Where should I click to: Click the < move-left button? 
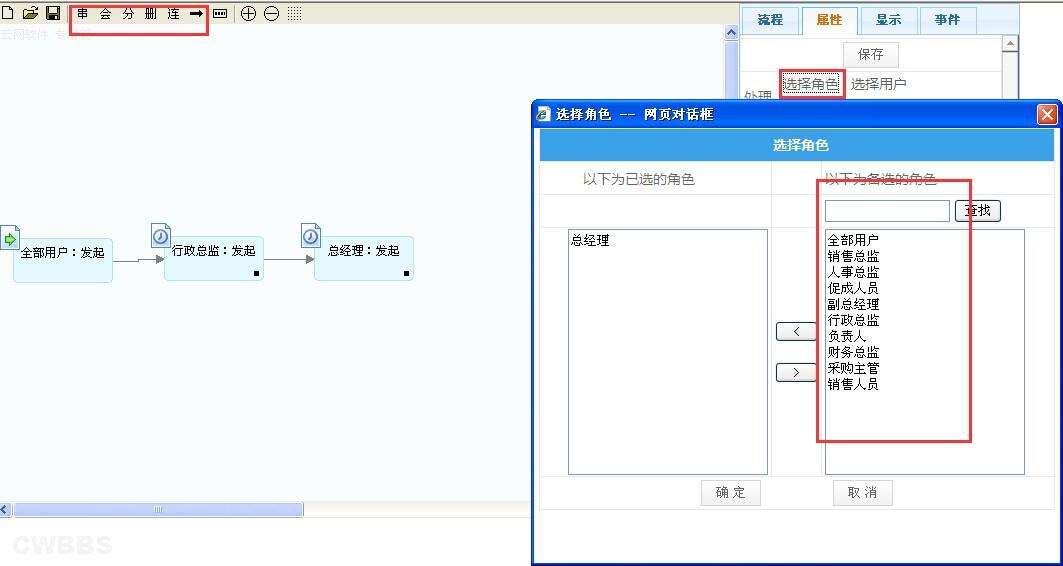coord(796,331)
